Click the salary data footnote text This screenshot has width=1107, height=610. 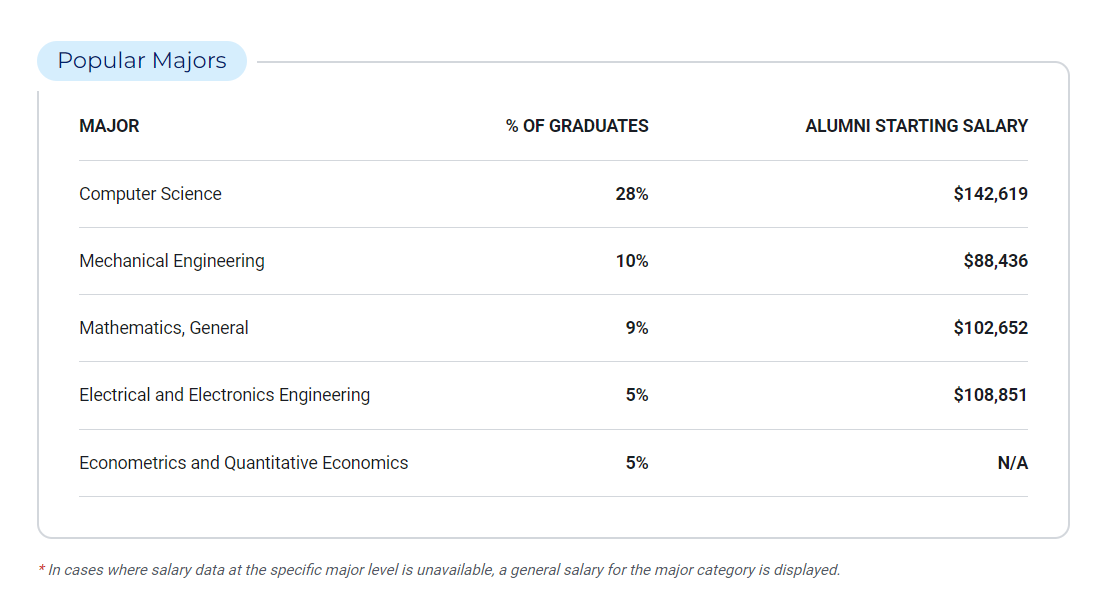click(x=440, y=570)
